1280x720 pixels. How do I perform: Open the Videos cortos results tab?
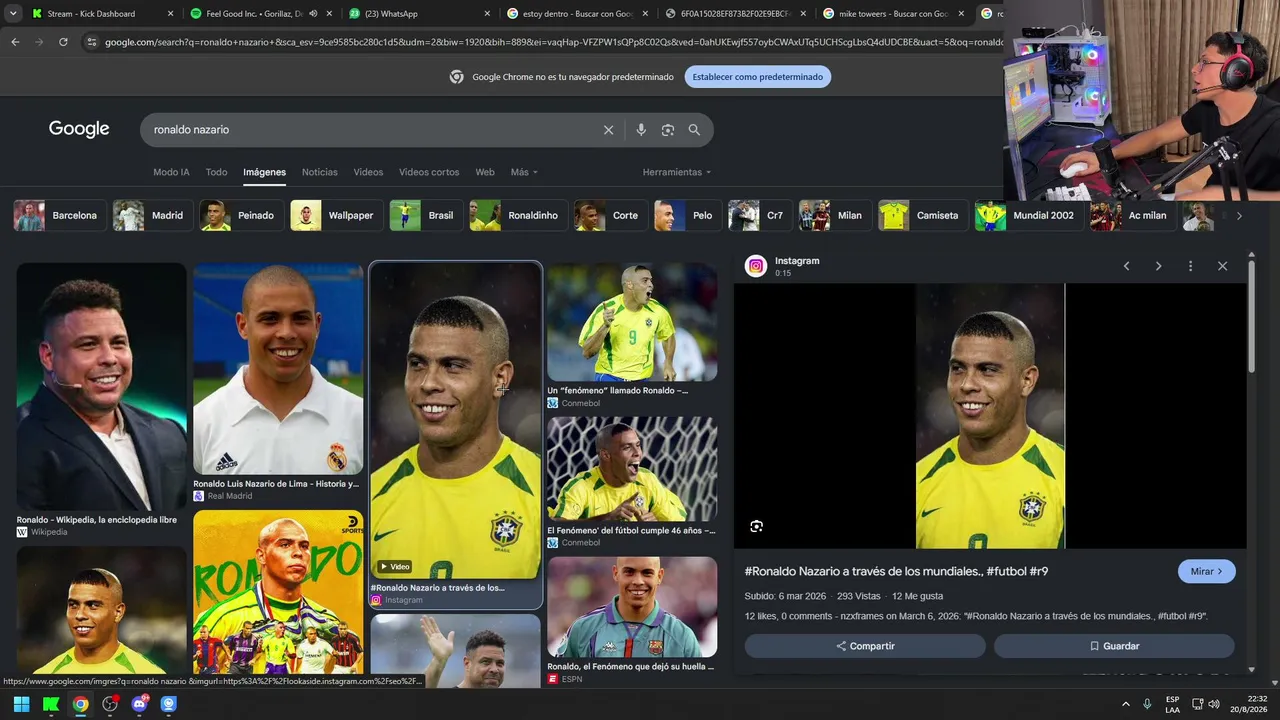429,172
